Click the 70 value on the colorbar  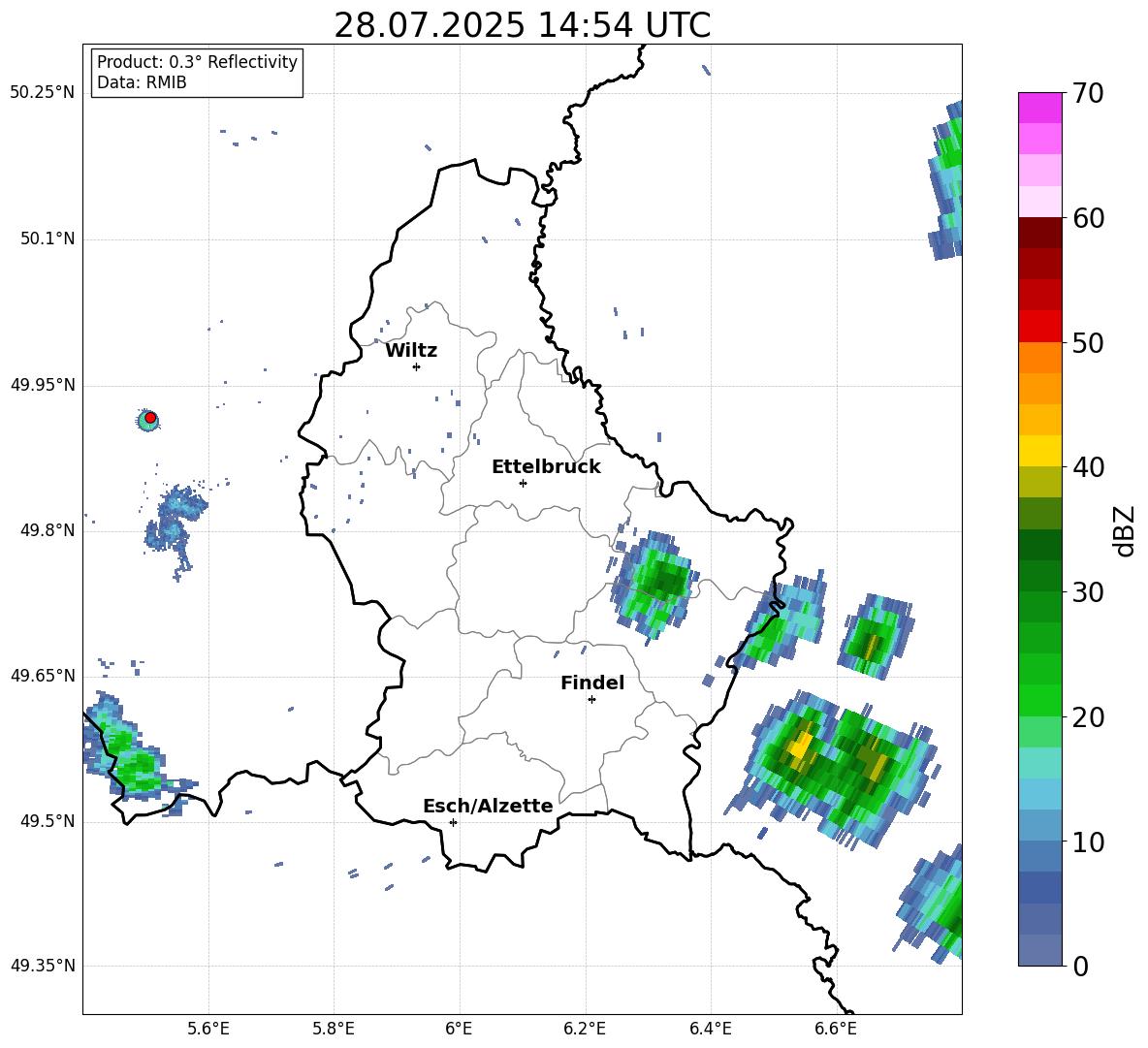click(1087, 93)
